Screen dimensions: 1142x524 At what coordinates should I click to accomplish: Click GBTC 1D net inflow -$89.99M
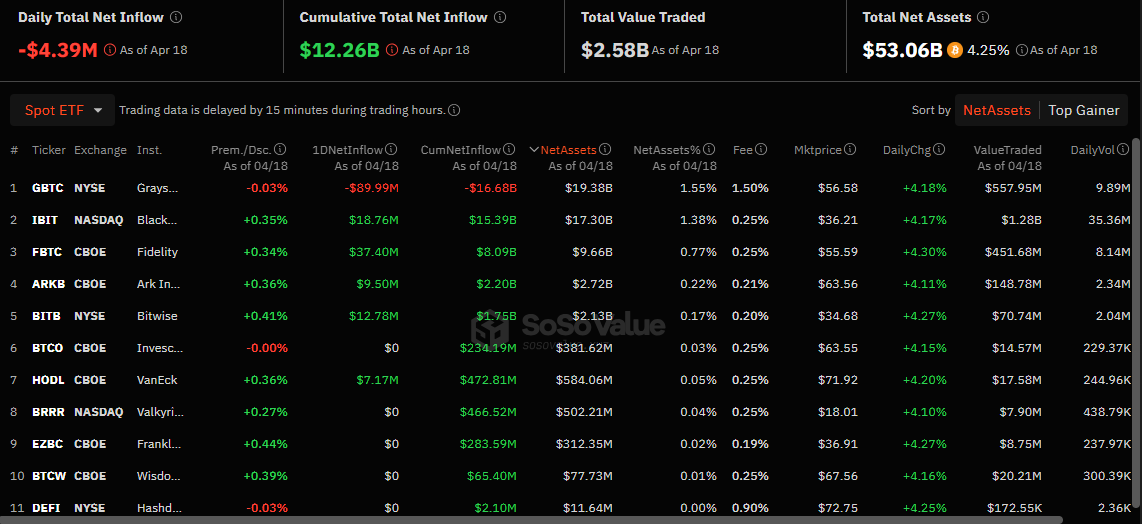pyautogui.click(x=371, y=188)
